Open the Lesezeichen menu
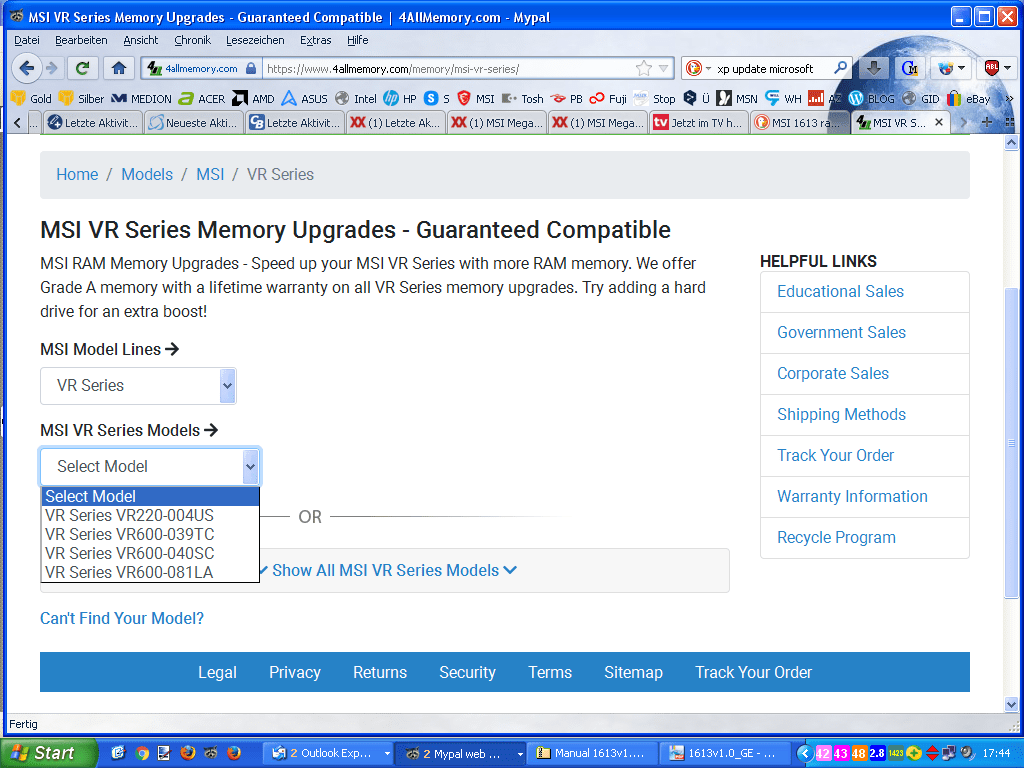The image size is (1024, 768). (x=255, y=40)
